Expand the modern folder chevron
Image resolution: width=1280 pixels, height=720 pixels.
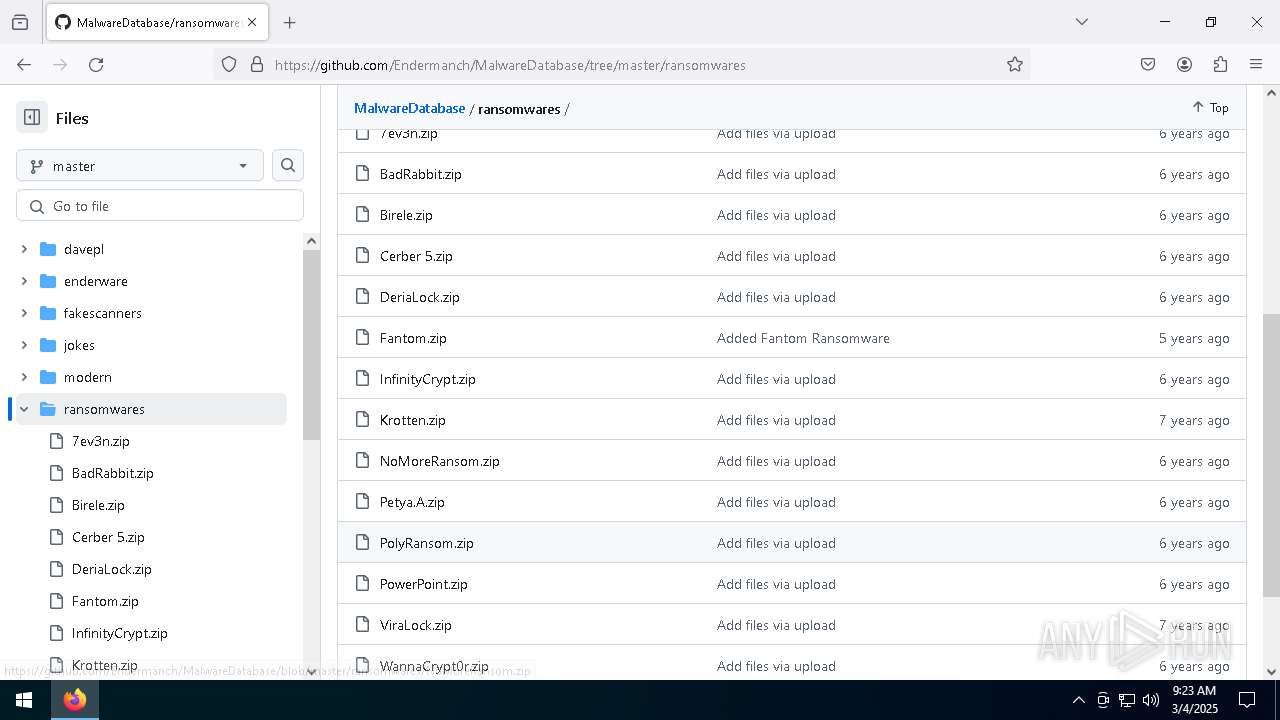[x=24, y=377]
